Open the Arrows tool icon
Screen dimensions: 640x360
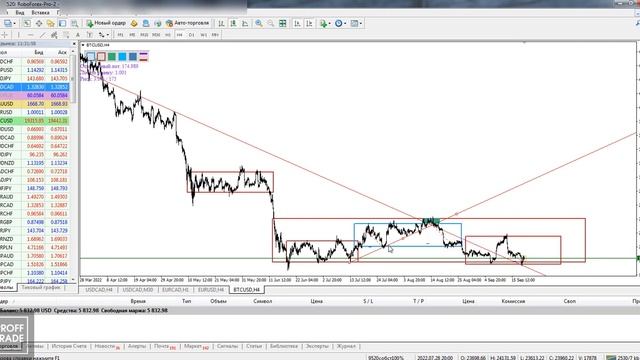(101, 35)
